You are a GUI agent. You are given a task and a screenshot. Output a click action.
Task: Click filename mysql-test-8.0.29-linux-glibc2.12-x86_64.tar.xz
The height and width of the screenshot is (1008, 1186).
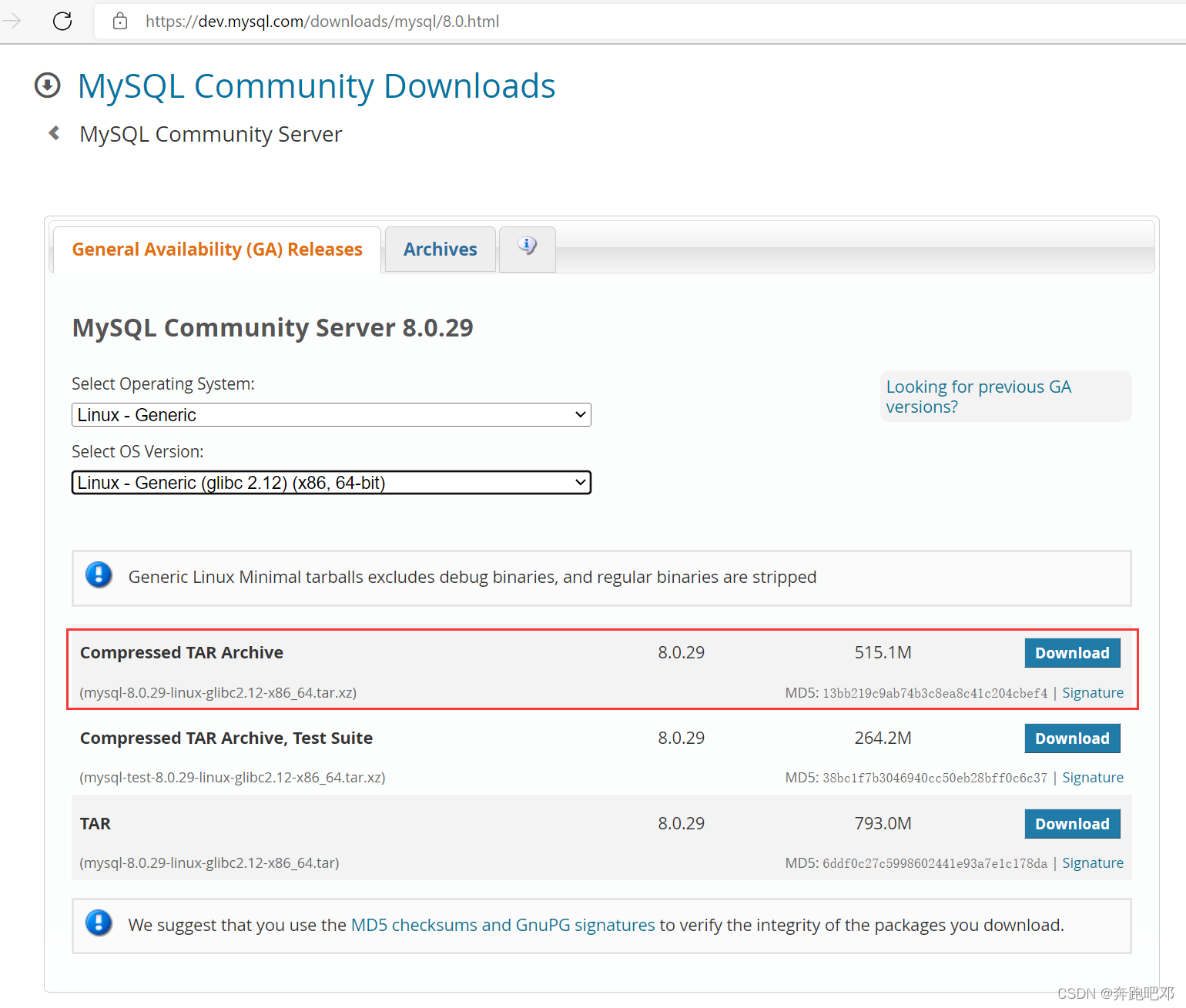tap(233, 778)
